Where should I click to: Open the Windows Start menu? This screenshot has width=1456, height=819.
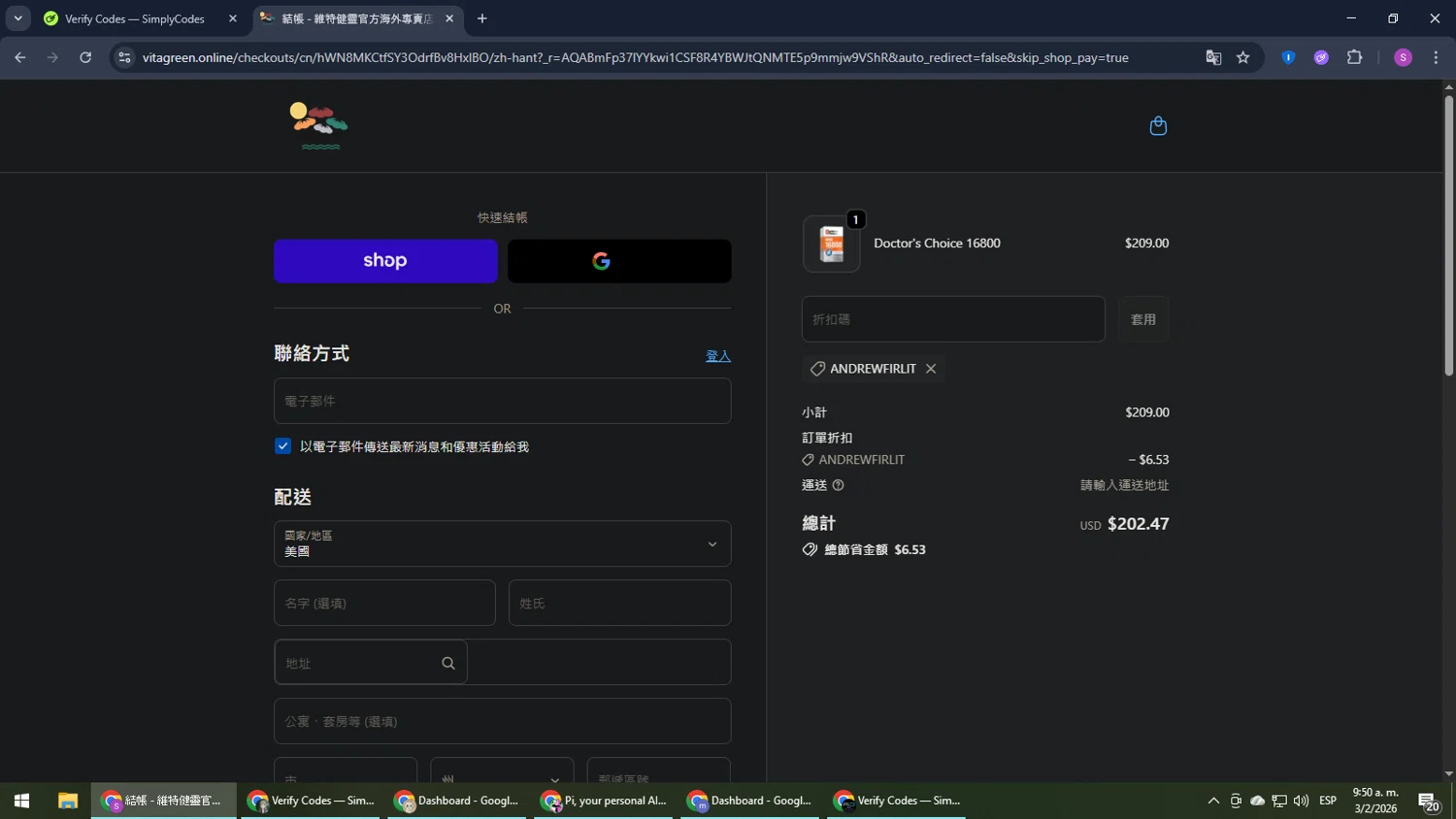click(x=21, y=801)
